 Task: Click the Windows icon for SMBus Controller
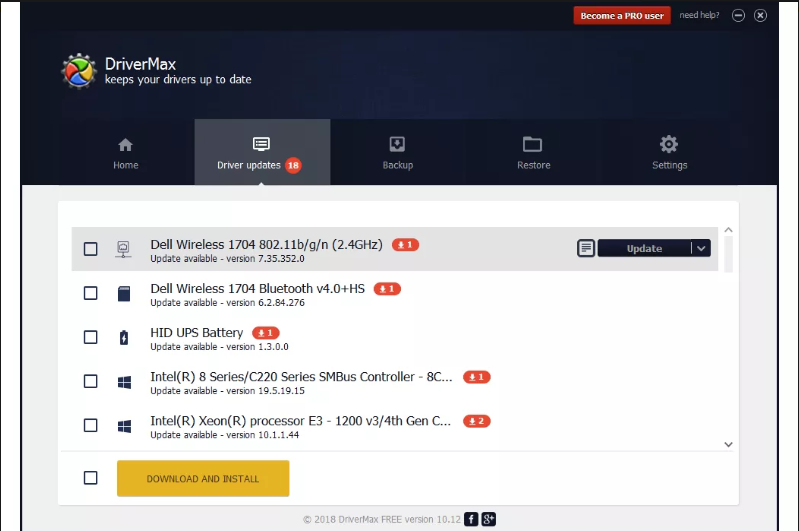124,382
